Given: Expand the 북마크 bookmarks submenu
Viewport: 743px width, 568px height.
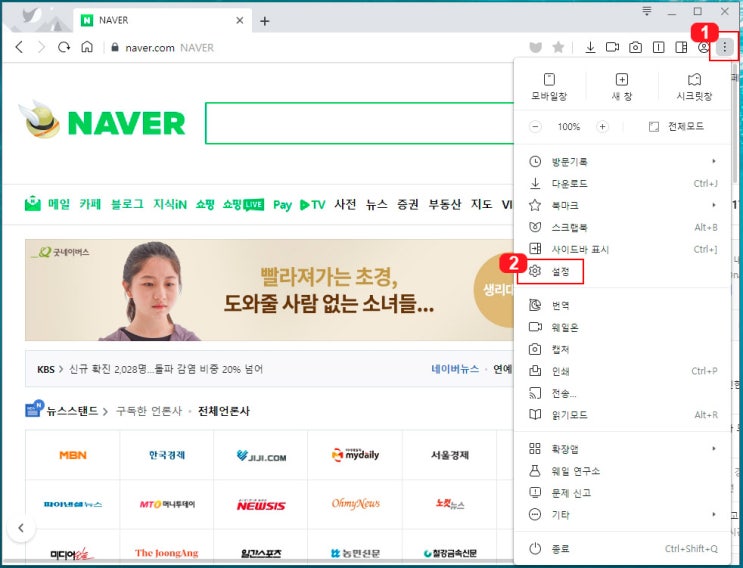Looking at the screenshot, I should (622, 205).
